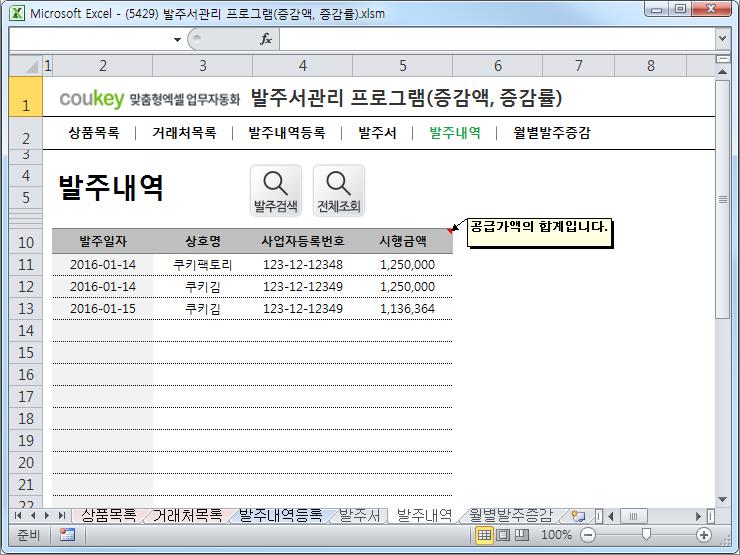740x555 pixels.
Task: Go to next sheet tab arrow
Action: pos(47,515)
